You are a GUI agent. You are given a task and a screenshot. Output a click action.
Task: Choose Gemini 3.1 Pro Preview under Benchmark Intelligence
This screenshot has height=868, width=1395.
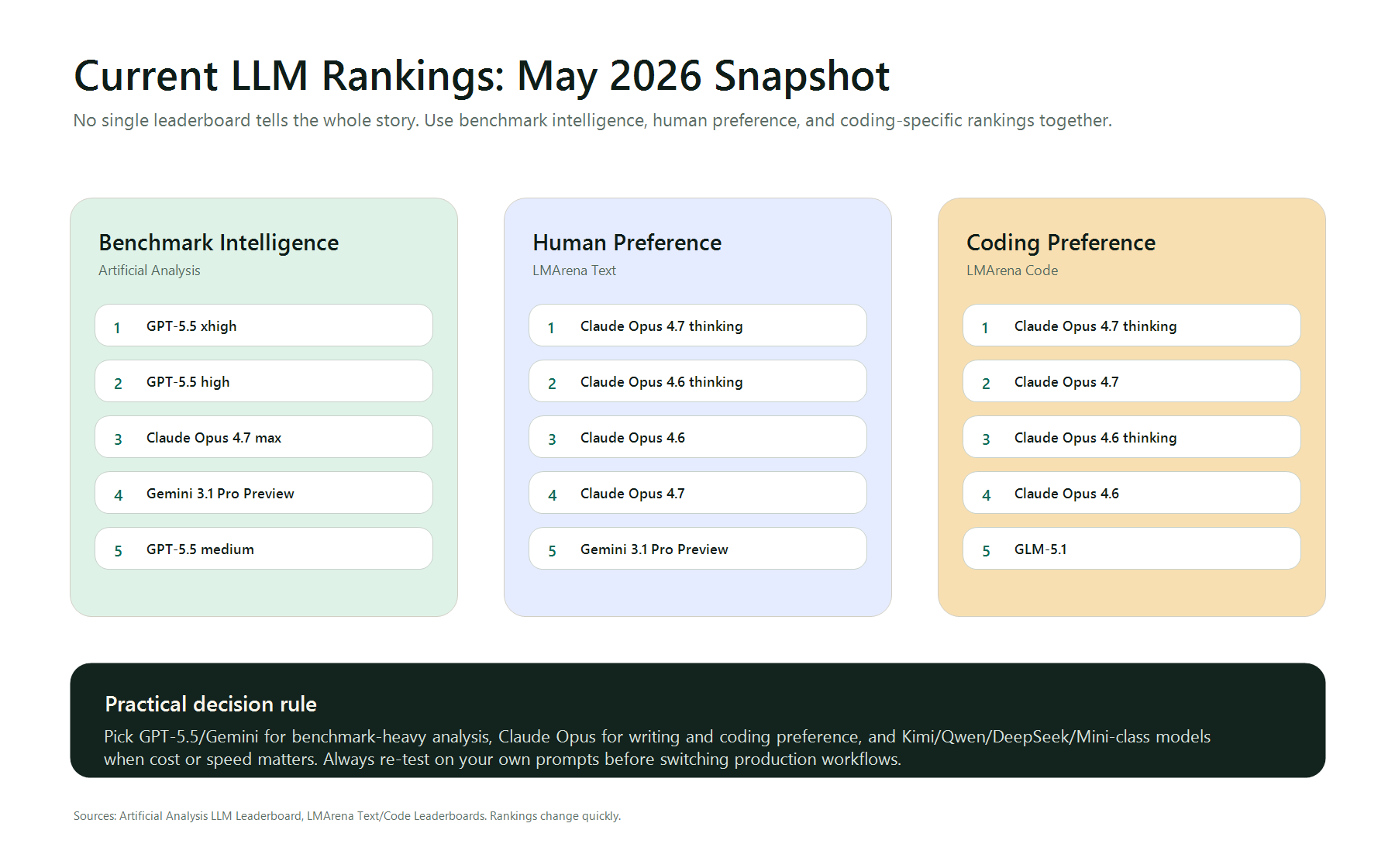pyautogui.click(x=263, y=493)
